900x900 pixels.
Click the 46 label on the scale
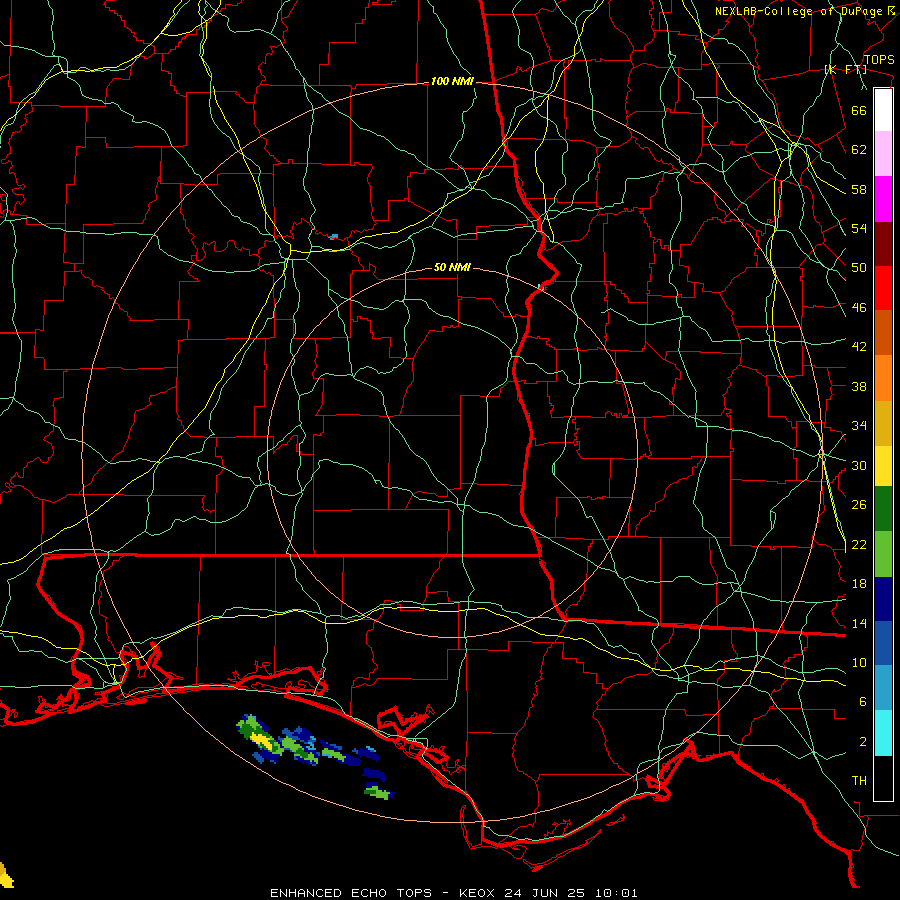pyautogui.click(x=859, y=308)
